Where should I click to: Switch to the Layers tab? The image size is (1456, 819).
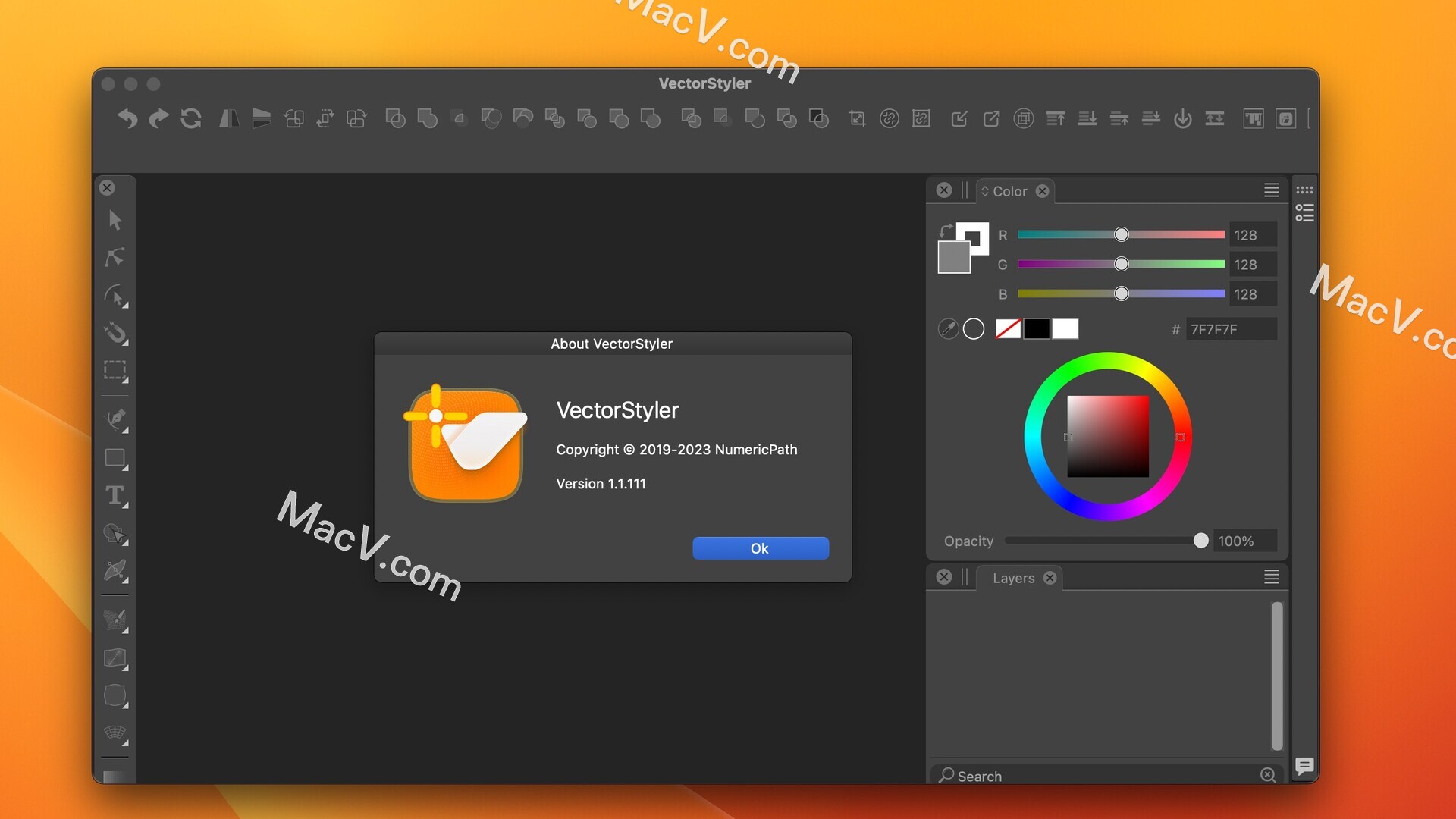coord(1013,578)
